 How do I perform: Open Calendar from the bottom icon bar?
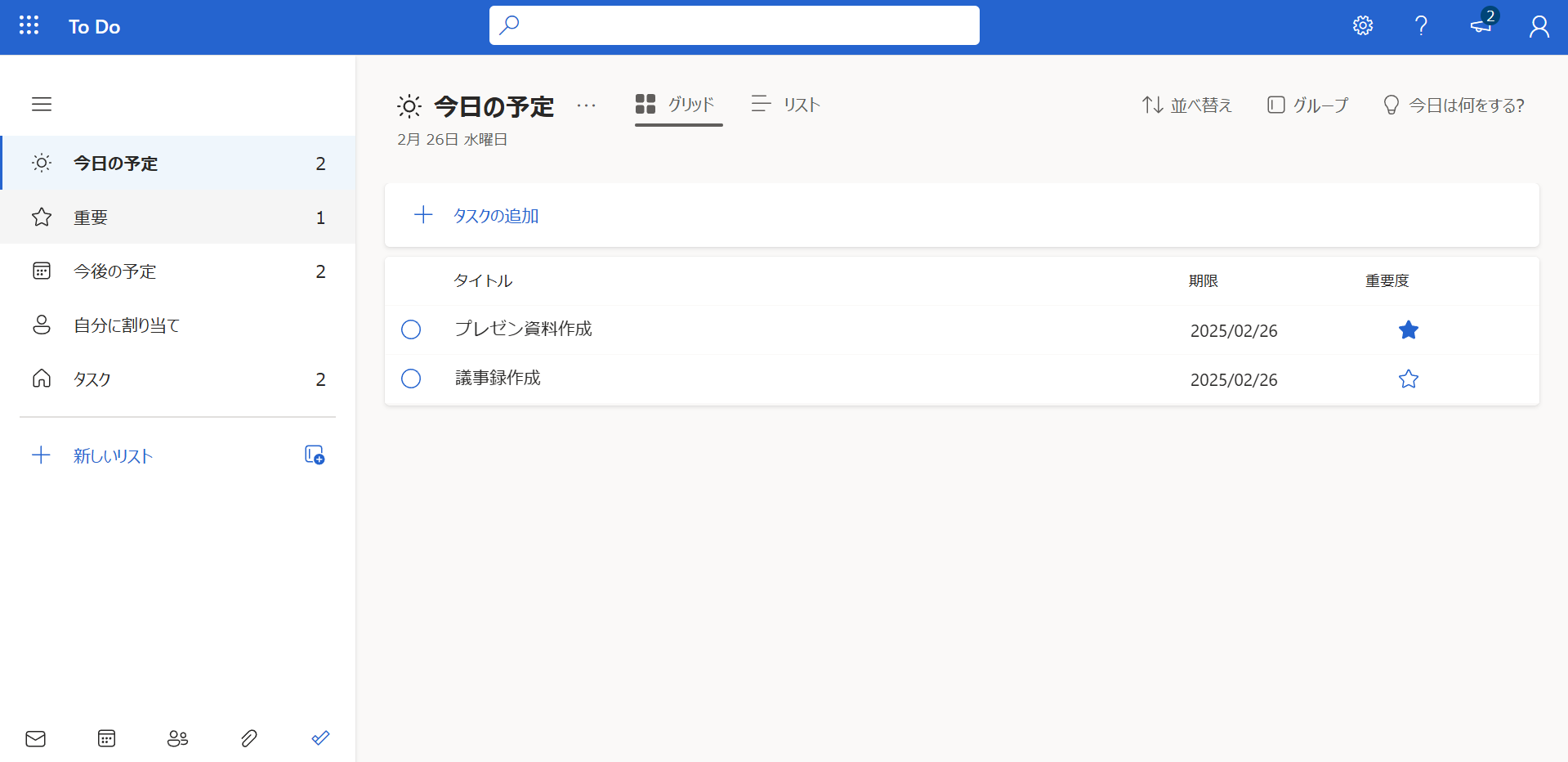point(106,738)
